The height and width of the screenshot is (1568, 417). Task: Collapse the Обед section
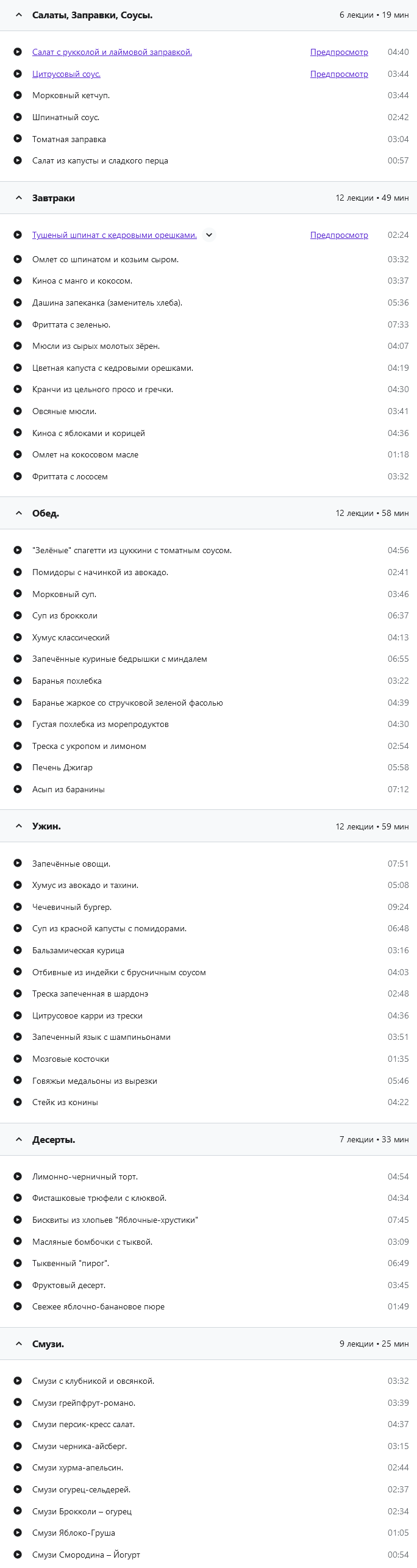point(19,513)
